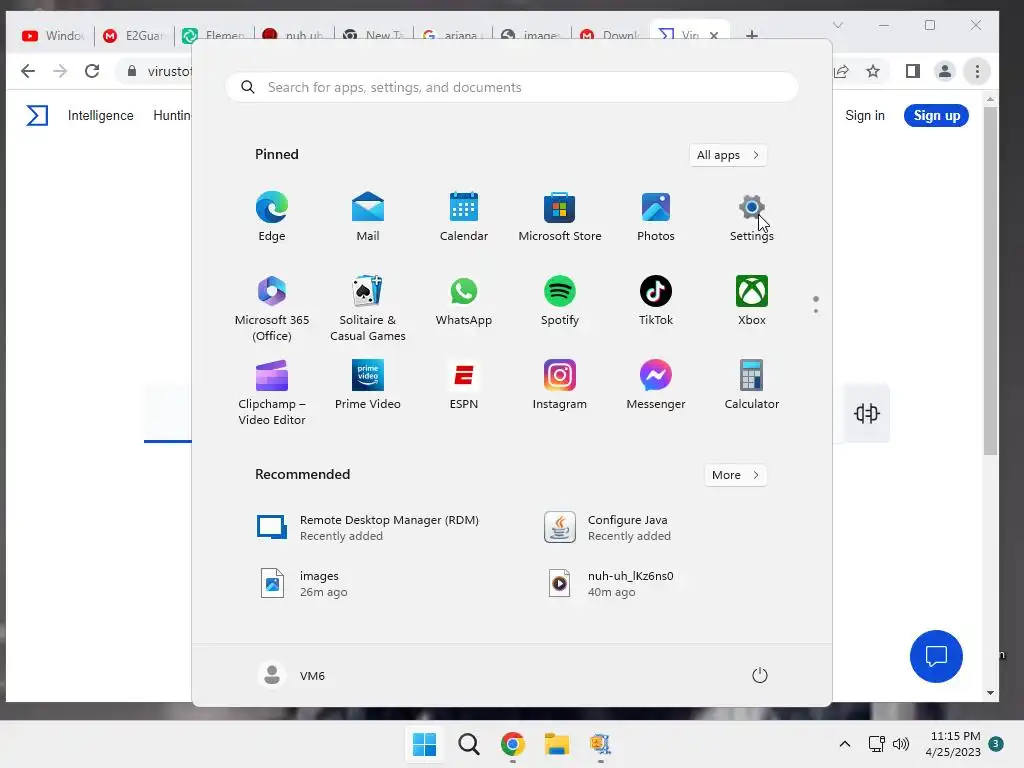Image resolution: width=1024 pixels, height=768 pixels.
Task: Open the notification count badge
Action: 996,744
